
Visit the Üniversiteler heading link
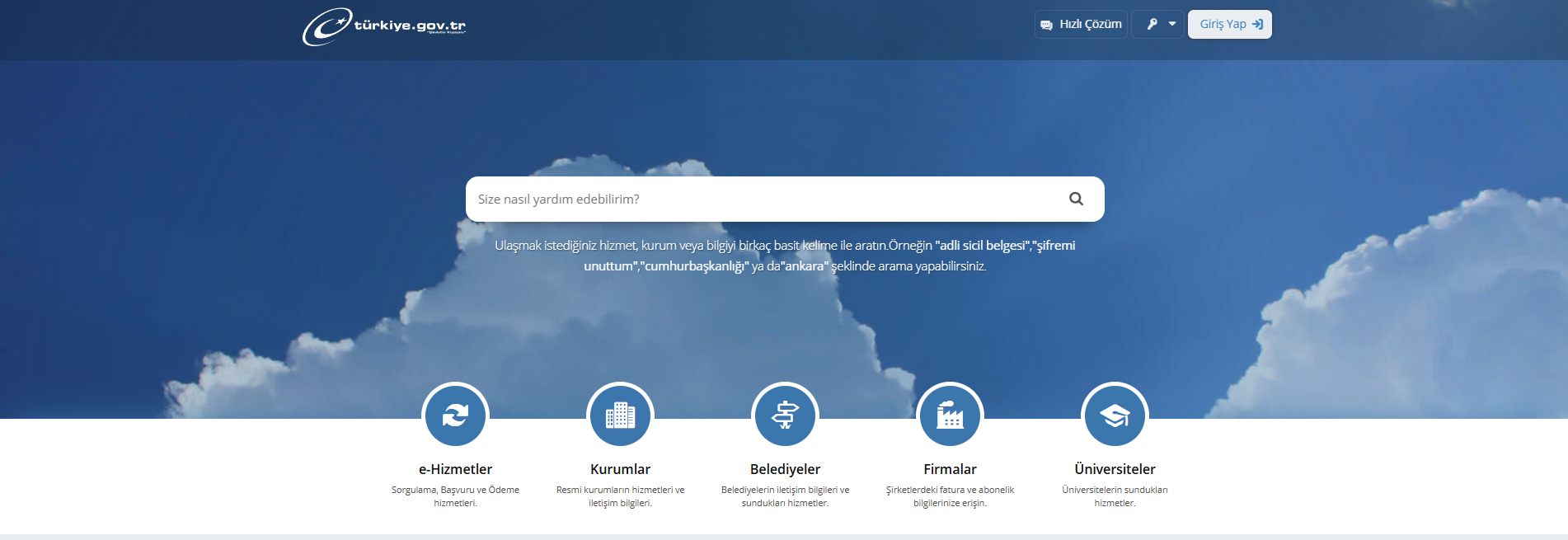tap(1115, 469)
